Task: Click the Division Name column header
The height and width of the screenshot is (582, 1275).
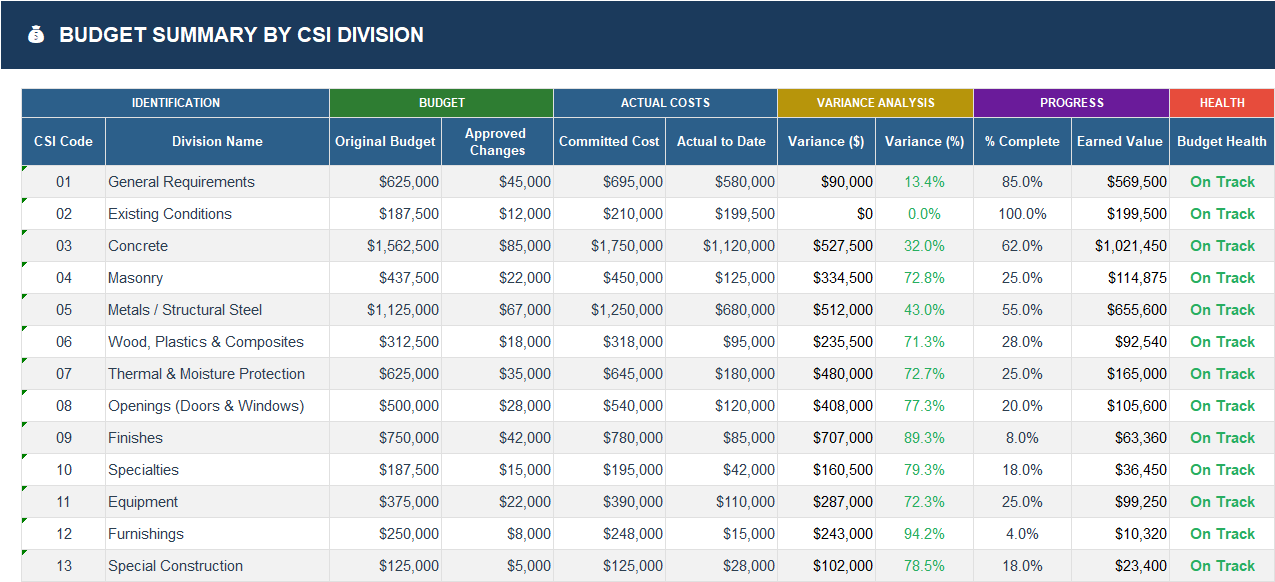Action: click(x=217, y=142)
